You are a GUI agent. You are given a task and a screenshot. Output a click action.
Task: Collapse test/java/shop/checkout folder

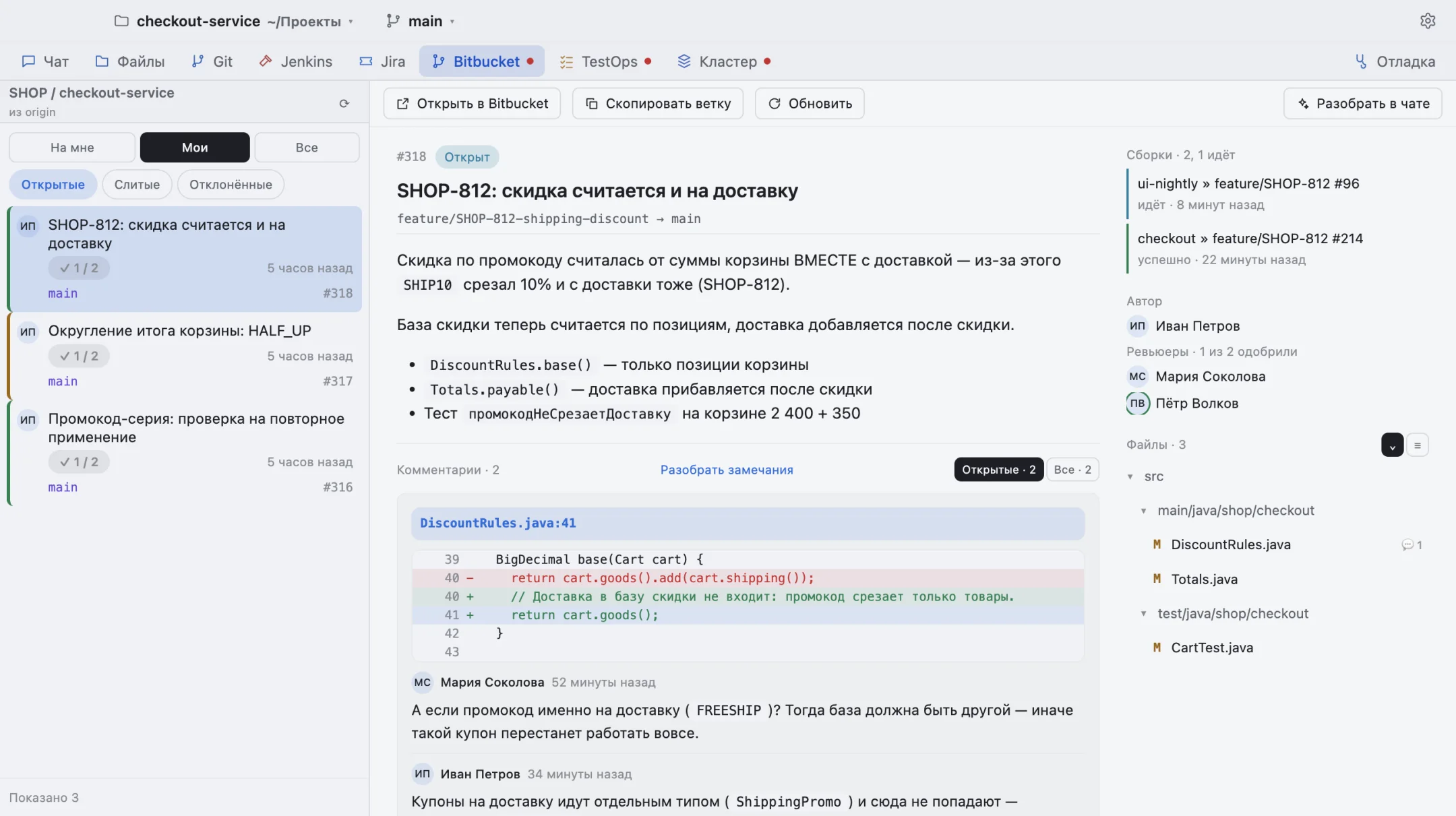[x=1143, y=614]
